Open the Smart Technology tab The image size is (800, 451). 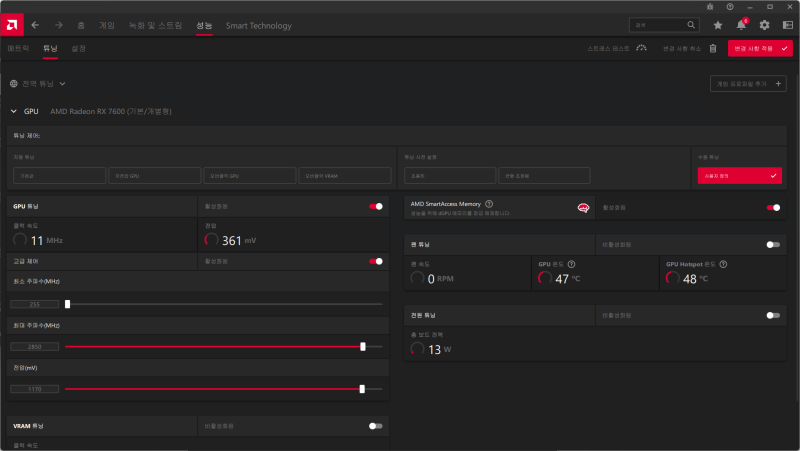click(x=259, y=26)
